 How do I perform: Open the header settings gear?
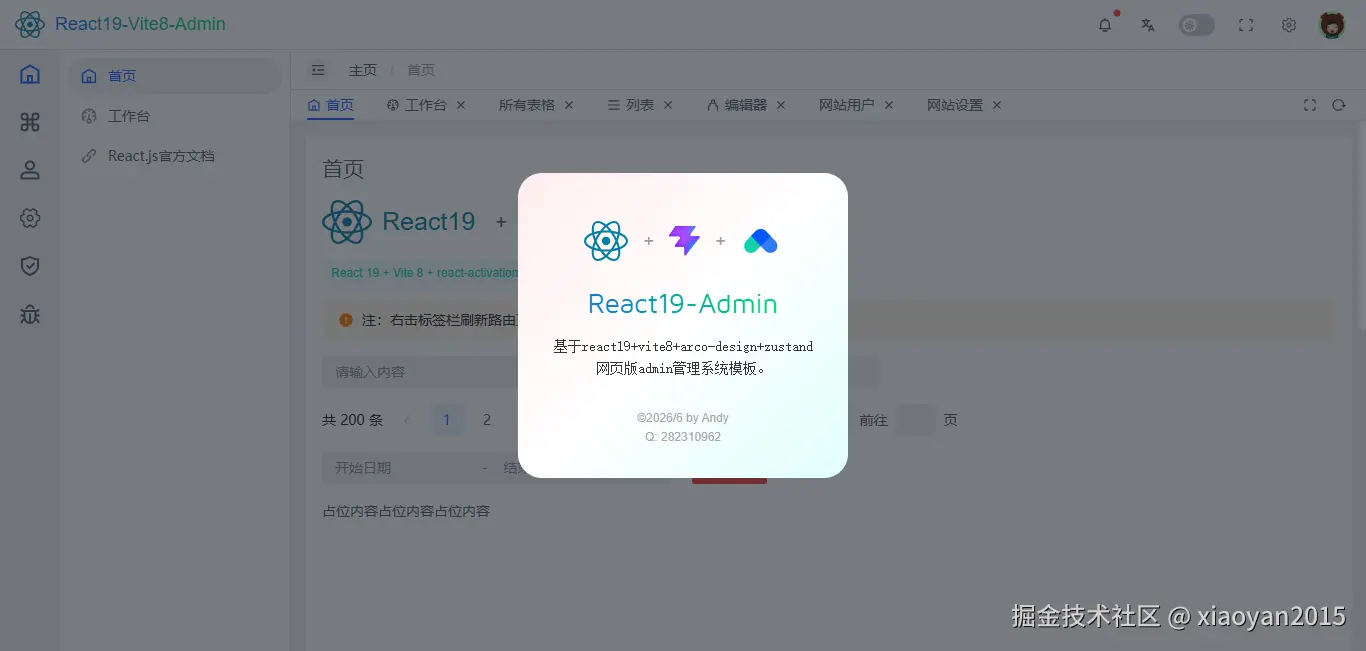click(1289, 25)
